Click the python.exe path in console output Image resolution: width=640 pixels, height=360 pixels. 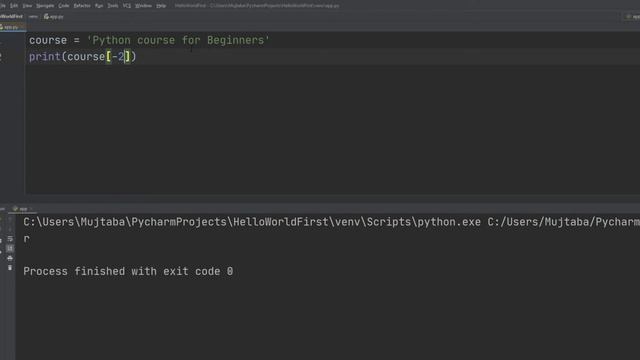tap(252, 222)
